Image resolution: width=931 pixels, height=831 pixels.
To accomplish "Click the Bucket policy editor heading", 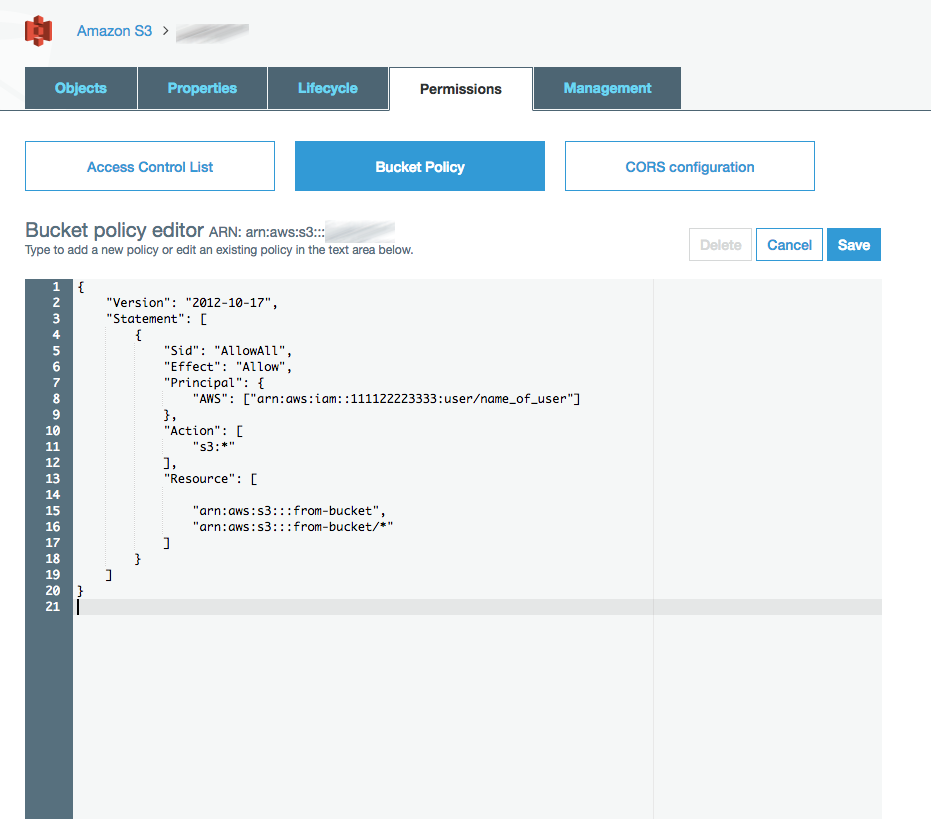I will tap(115, 230).
